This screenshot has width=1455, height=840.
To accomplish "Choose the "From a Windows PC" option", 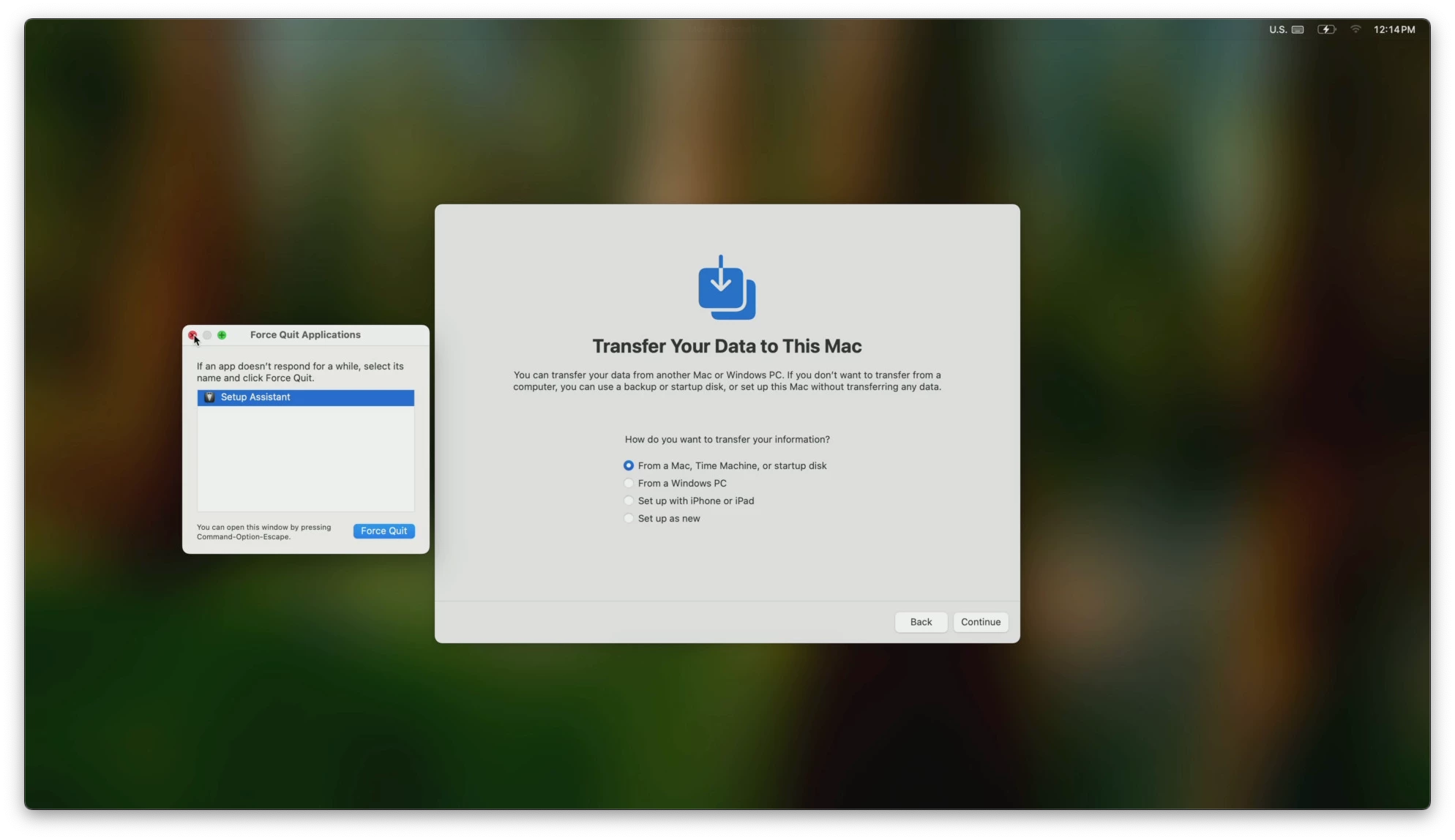I will (x=675, y=483).
